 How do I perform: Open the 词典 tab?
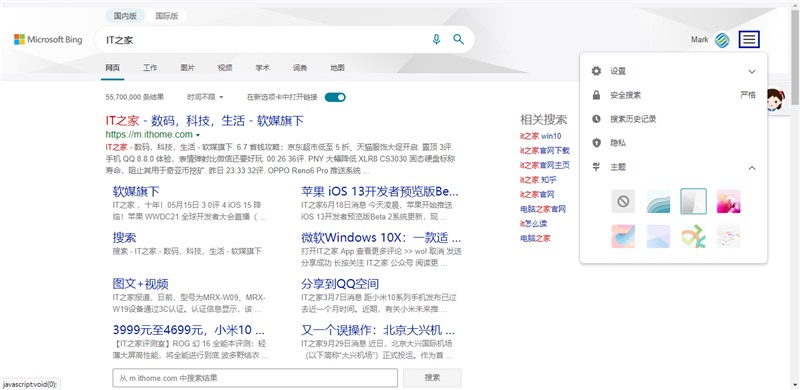[300, 67]
